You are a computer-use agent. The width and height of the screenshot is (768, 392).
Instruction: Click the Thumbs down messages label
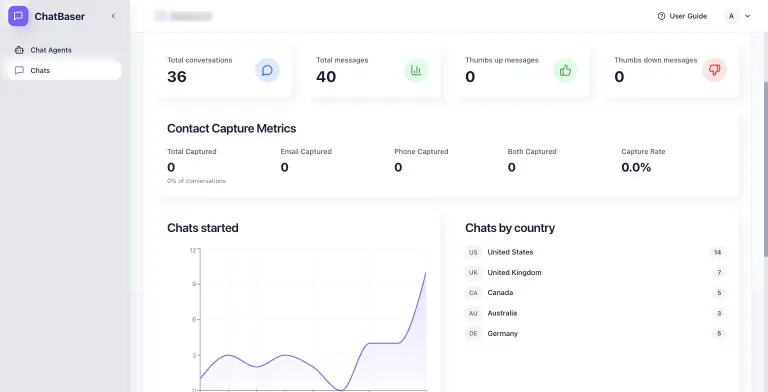click(x=655, y=60)
